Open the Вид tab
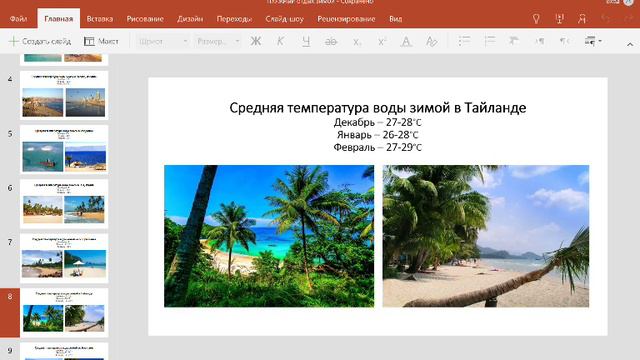The image size is (640, 360). coord(395,19)
